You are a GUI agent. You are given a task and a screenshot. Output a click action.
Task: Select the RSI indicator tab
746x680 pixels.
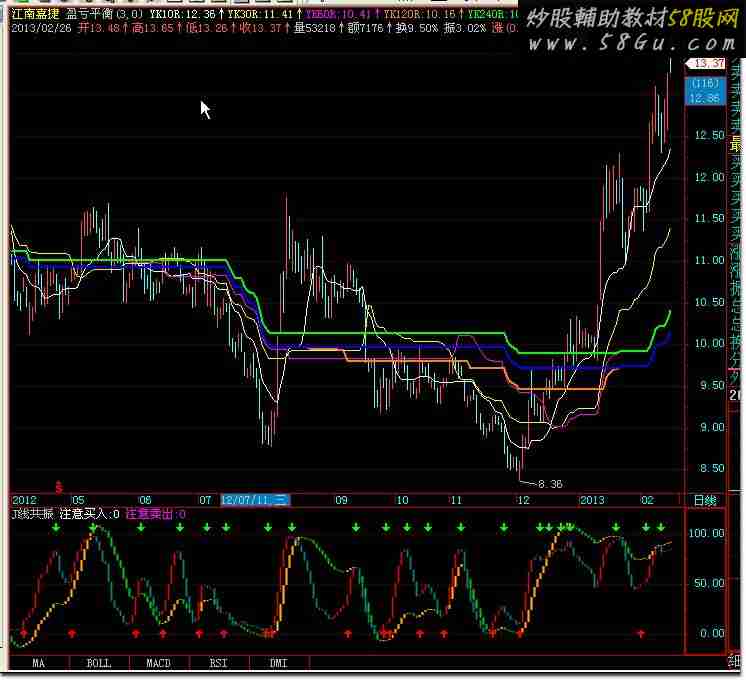tap(219, 663)
